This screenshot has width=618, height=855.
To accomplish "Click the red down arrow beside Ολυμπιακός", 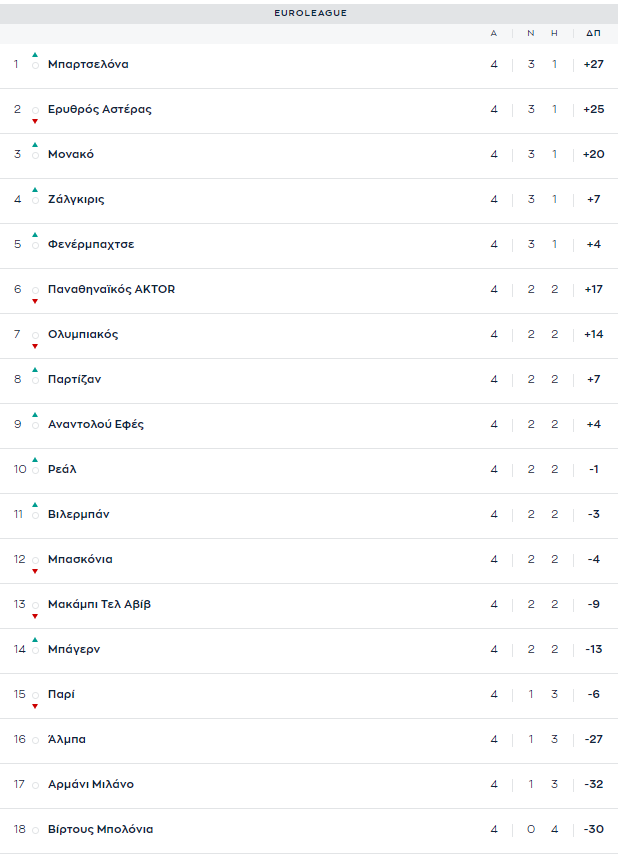I will coord(35,346).
